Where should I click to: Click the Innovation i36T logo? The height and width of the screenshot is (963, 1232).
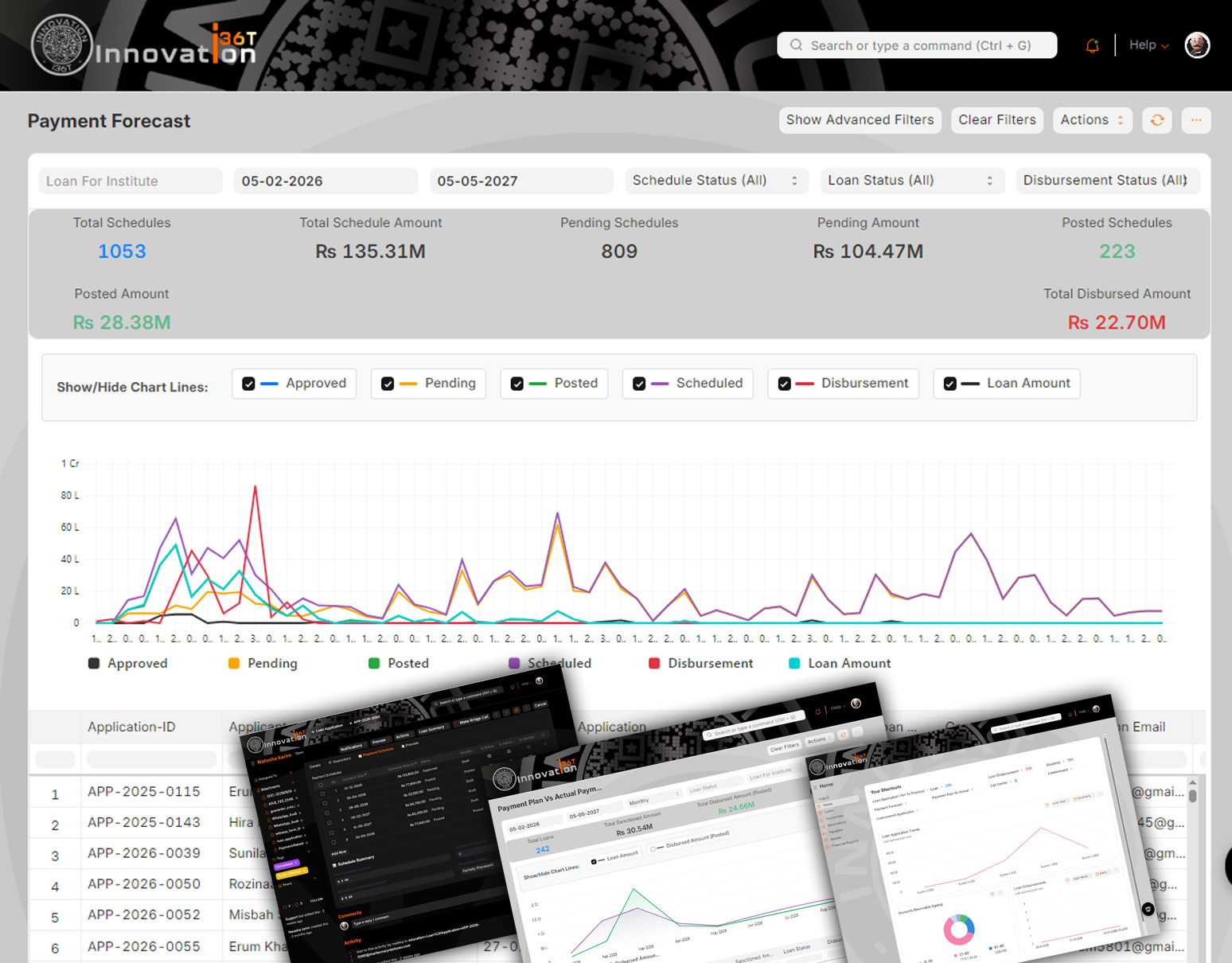(x=144, y=45)
